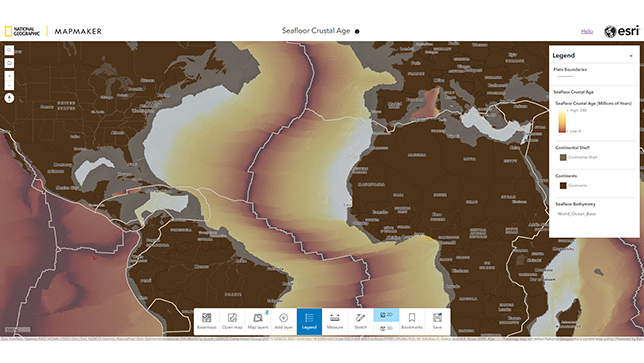Select the crustal age color ramp
644x363 pixels.
pyautogui.click(x=562, y=121)
